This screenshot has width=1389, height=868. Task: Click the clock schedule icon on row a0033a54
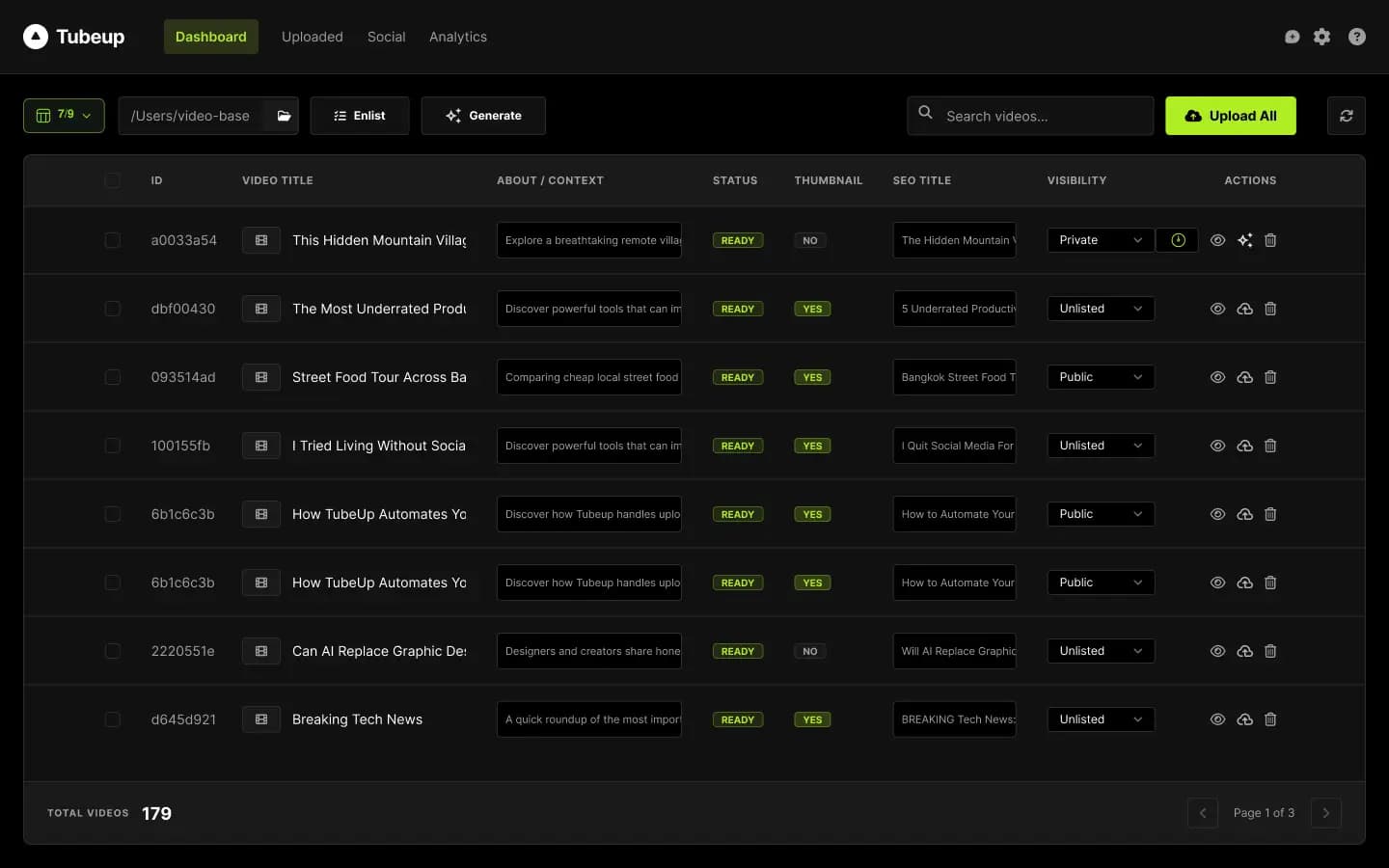click(x=1178, y=240)
